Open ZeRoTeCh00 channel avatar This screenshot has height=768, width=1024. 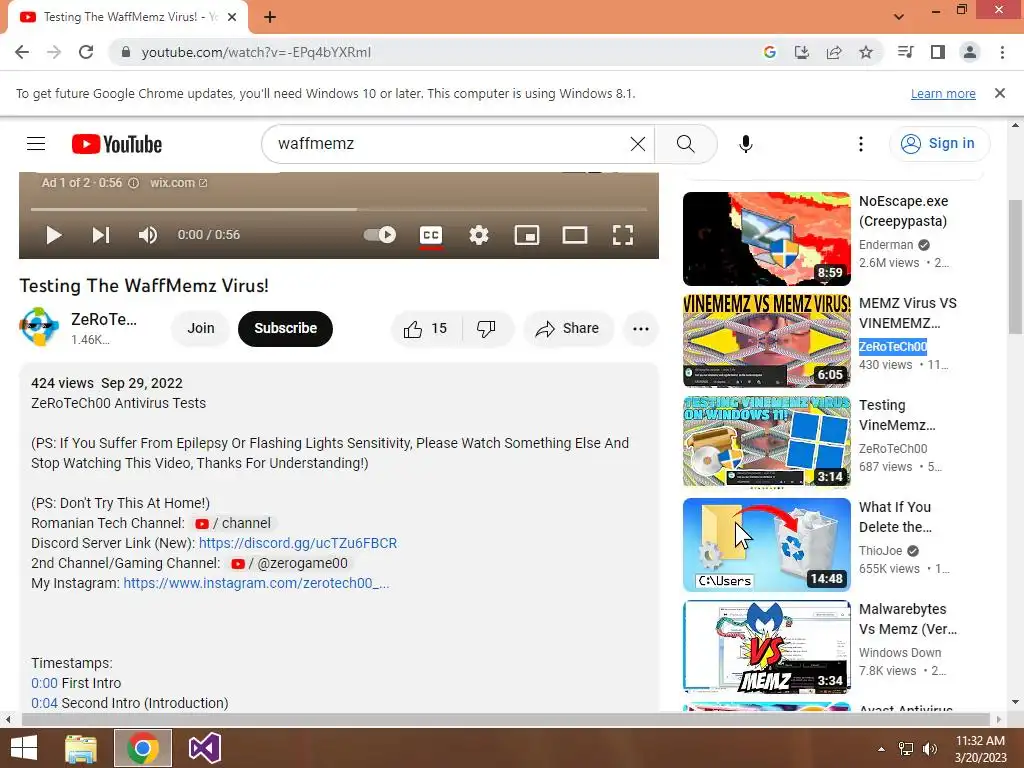click(x=39, y=327)
